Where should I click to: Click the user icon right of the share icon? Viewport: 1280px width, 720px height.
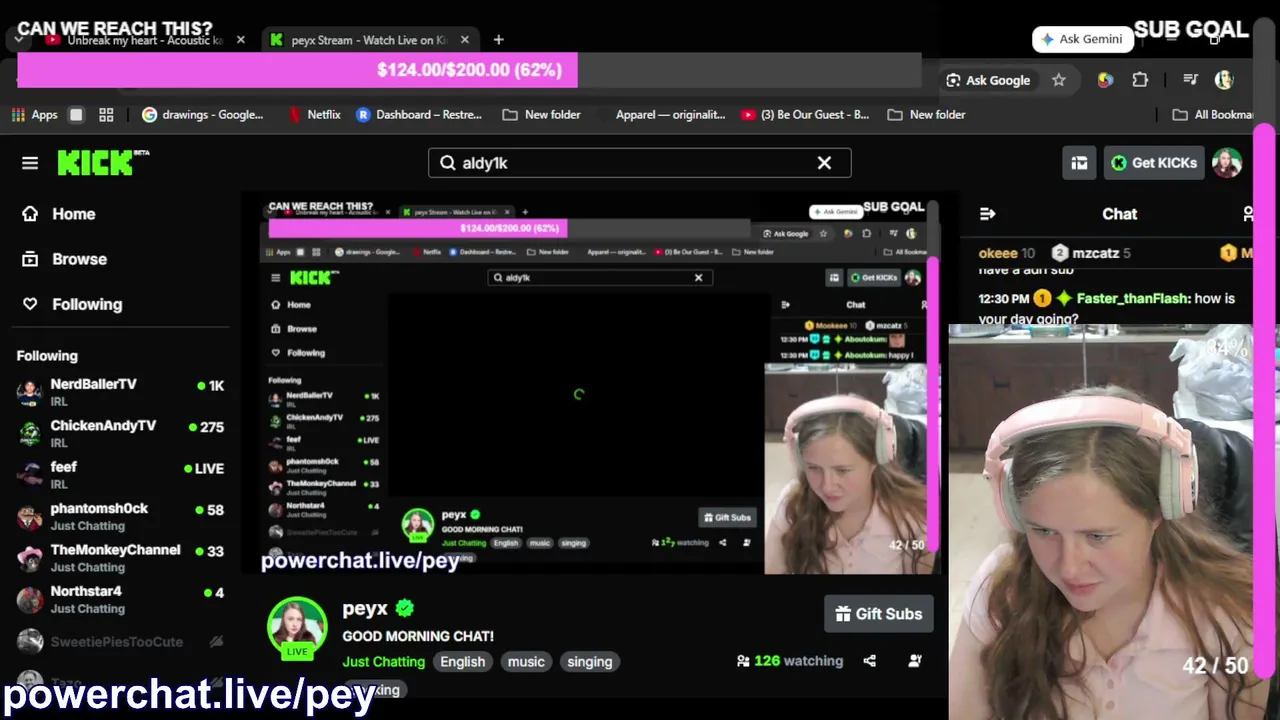(x=915, y=661)
